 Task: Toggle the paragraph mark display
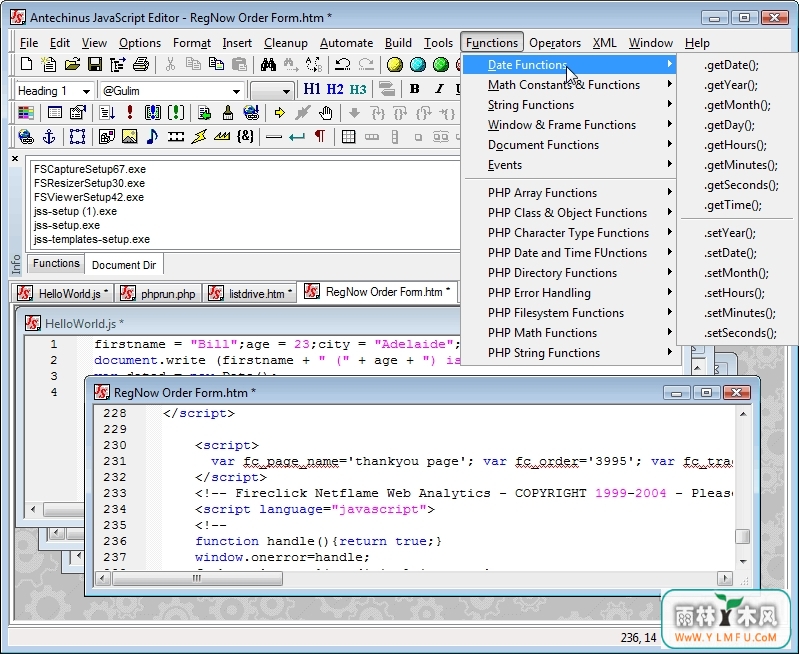point(320,137)
